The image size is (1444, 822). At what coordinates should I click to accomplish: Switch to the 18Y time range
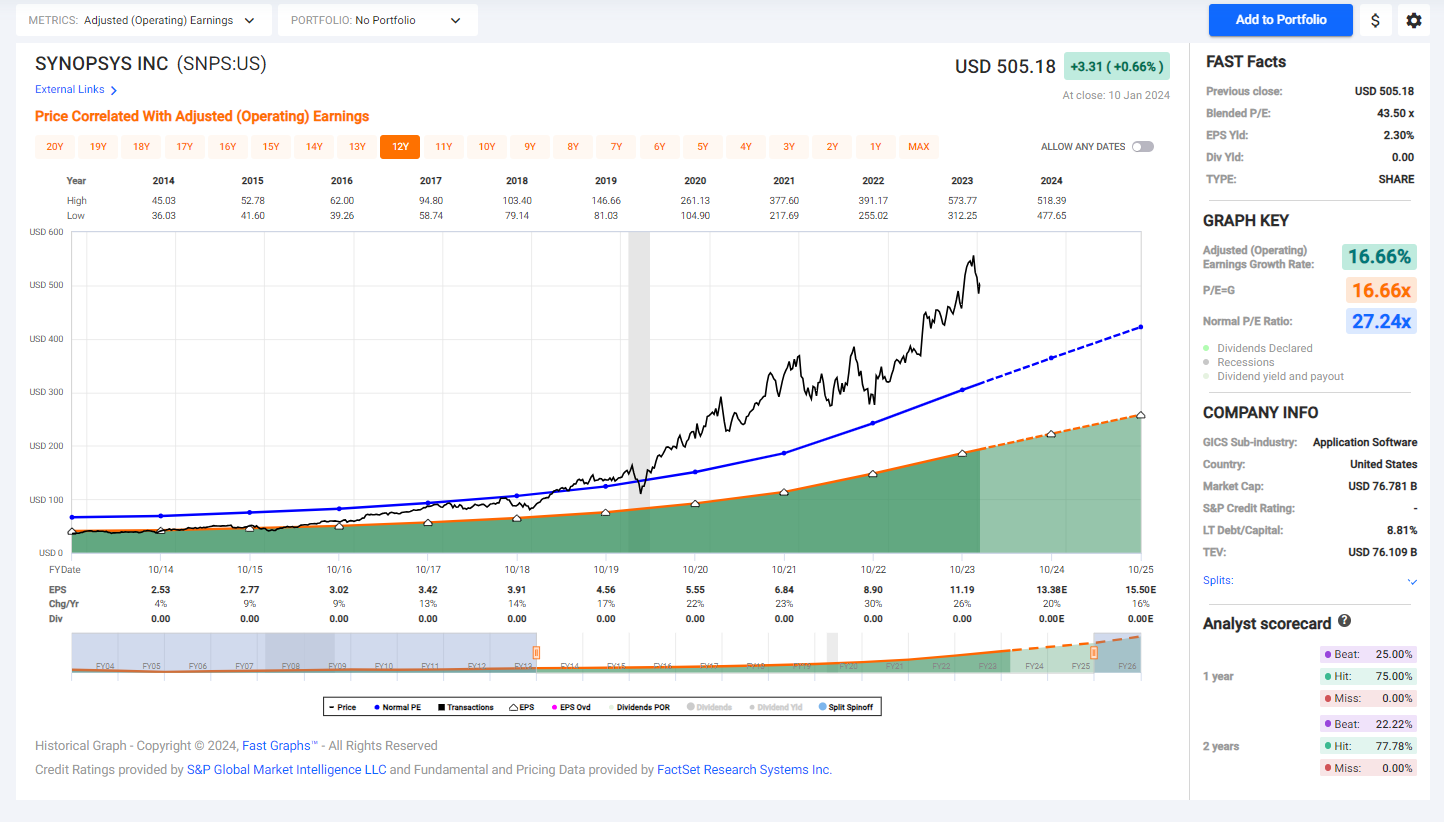click(x=141, y=147)
